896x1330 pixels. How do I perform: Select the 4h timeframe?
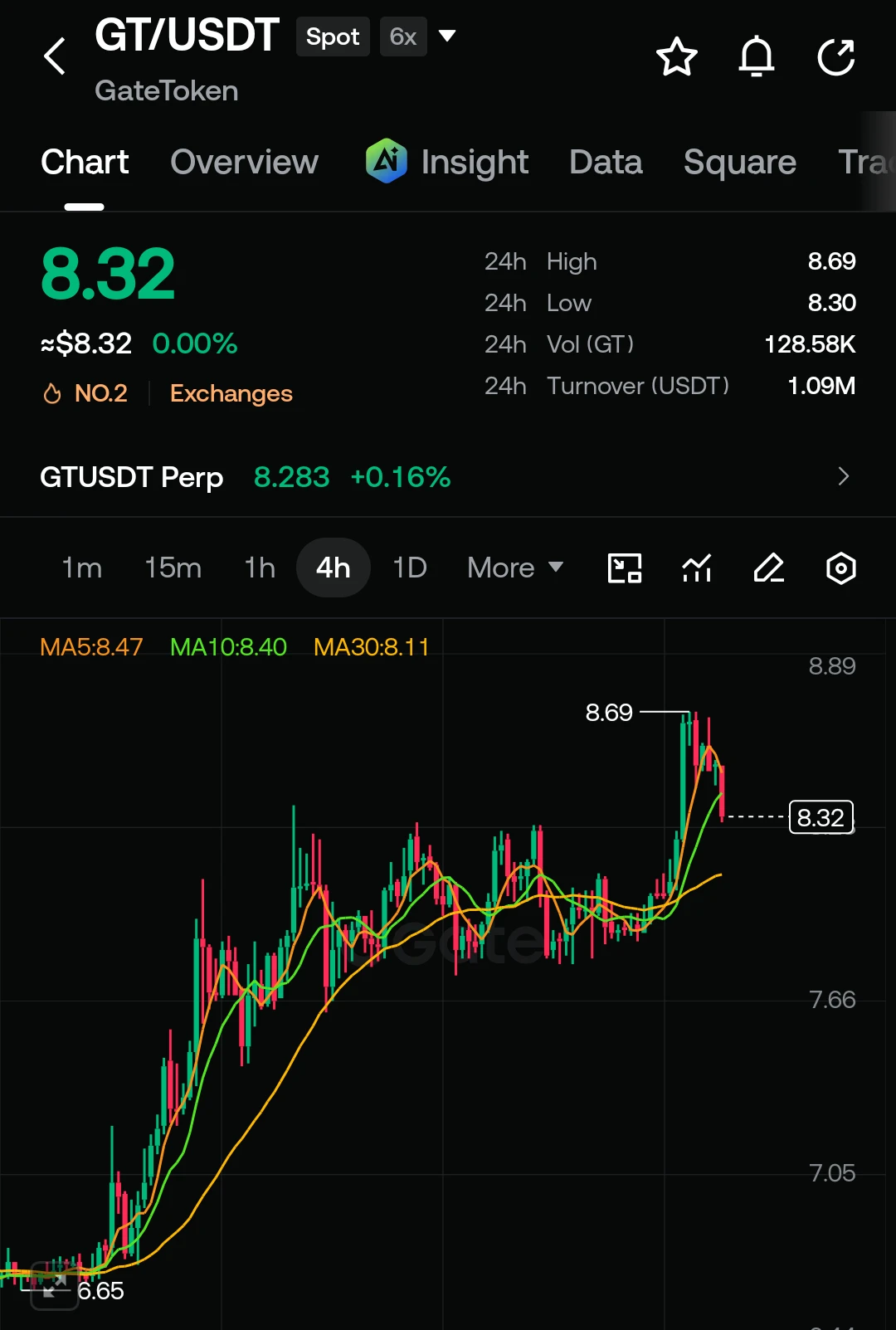[x=334, y=568]
